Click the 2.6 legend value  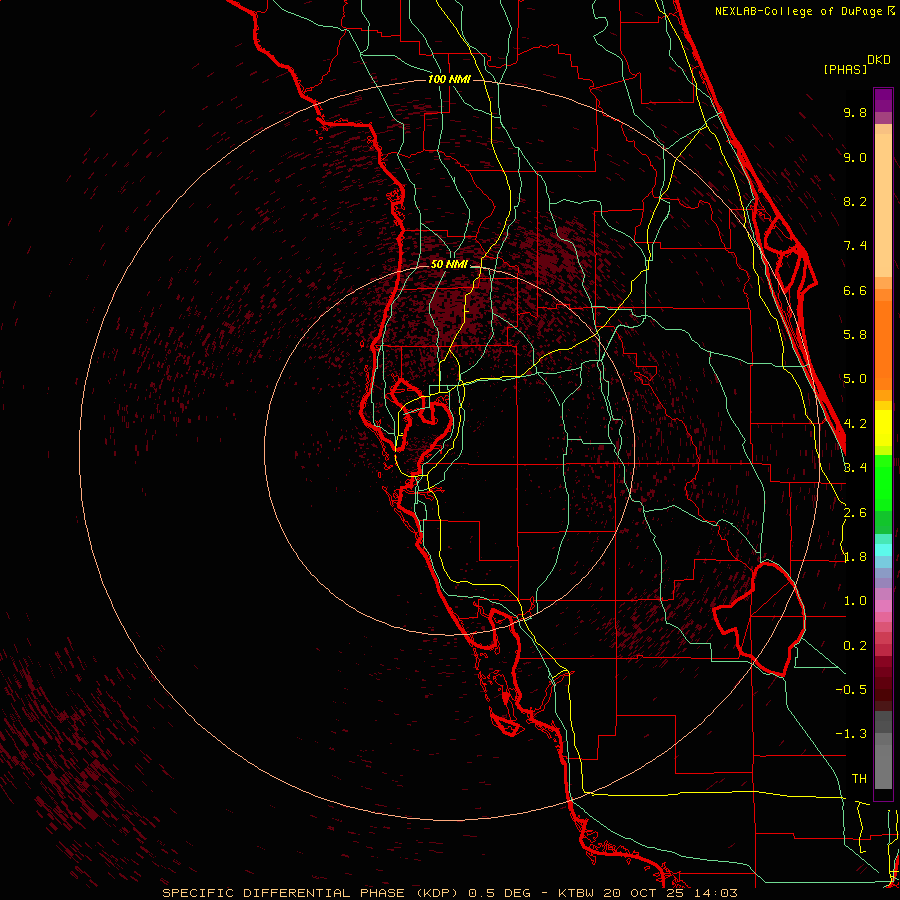(x=855, y=513)
